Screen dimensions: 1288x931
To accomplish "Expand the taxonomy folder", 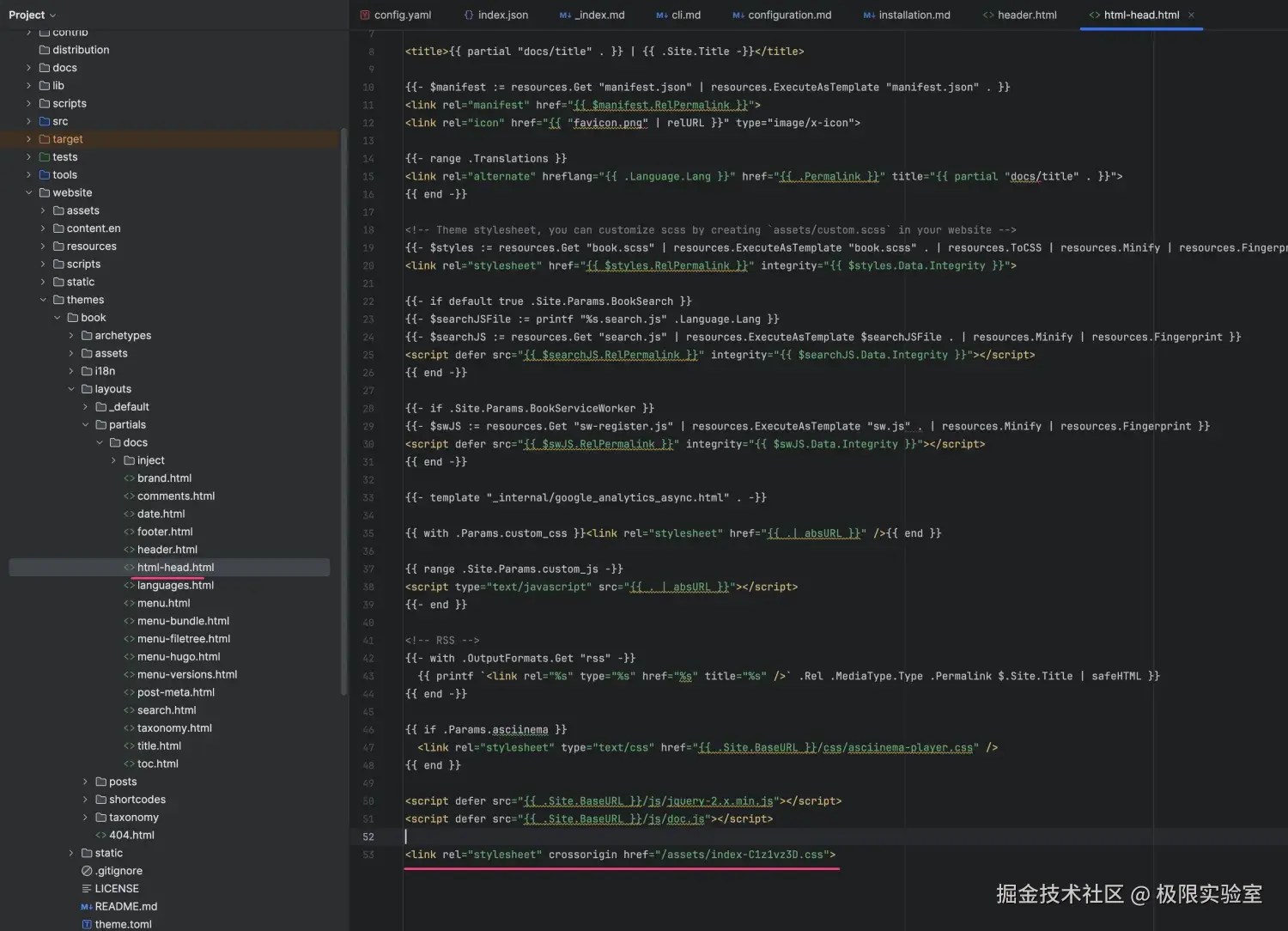I will (x=85, y=818).
